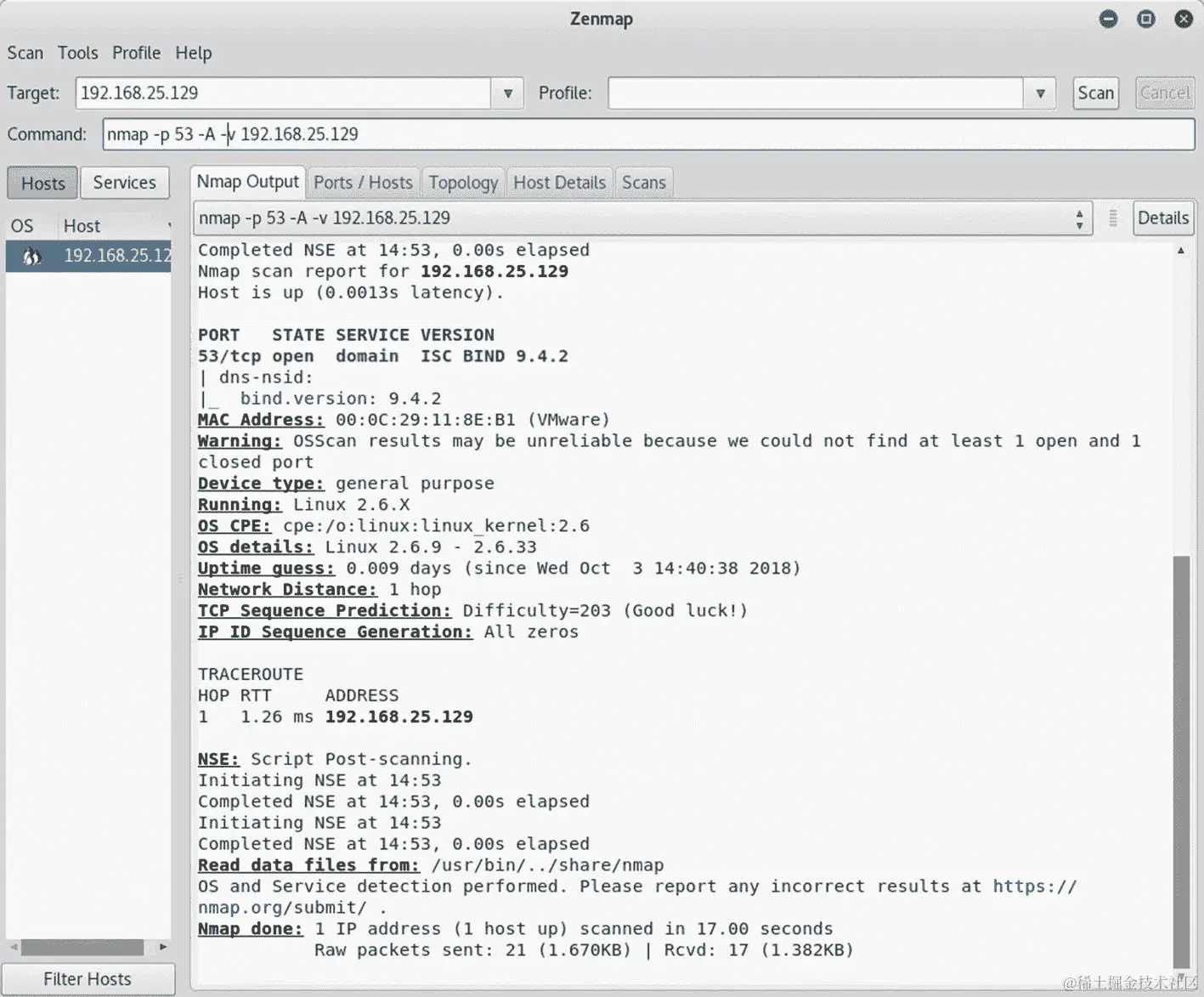Expand the Profile dropdown arrow
The width and height of the screenshot is (1204, 997).
point(1040,93)
